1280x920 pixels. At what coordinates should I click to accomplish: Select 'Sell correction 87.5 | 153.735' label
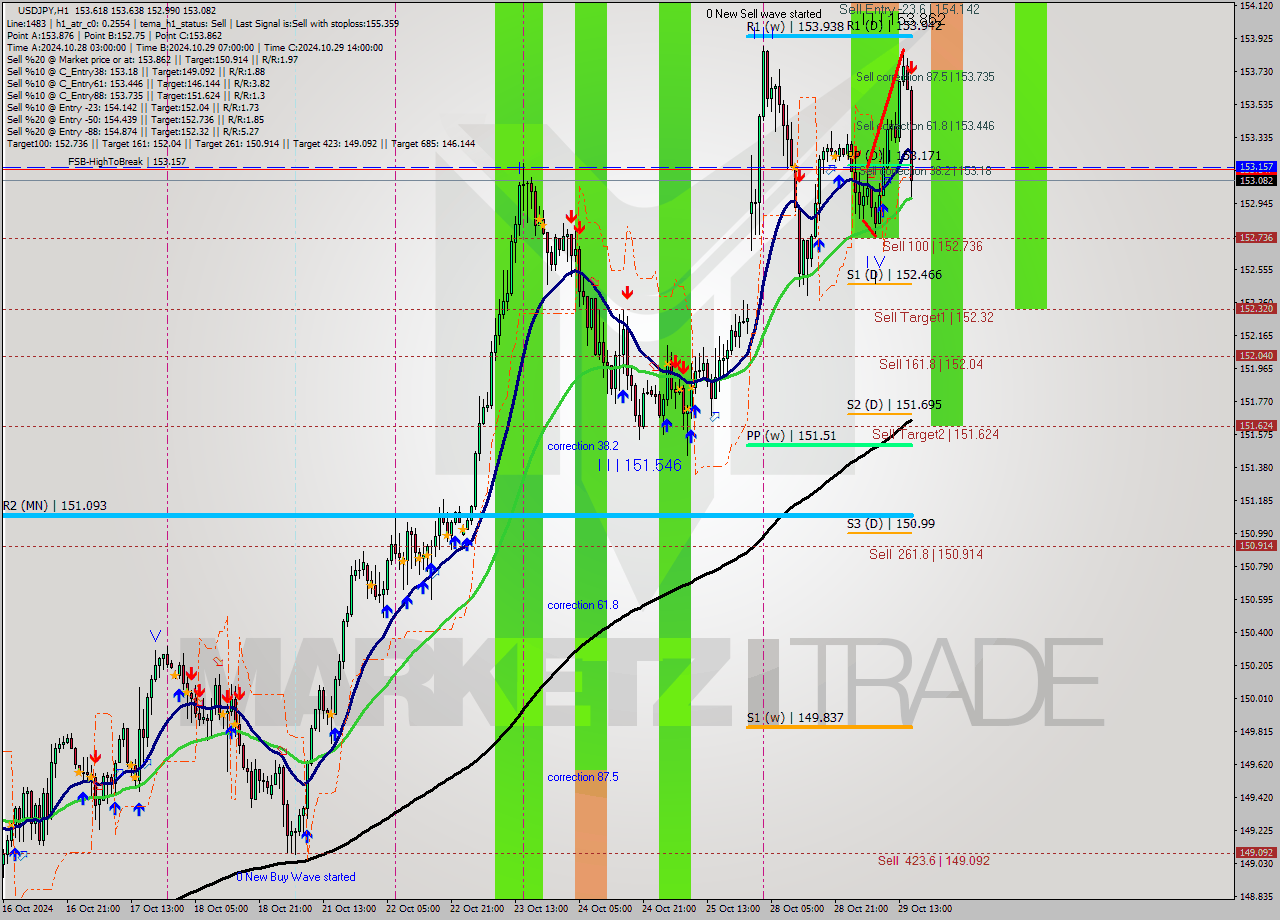(925, 77)
